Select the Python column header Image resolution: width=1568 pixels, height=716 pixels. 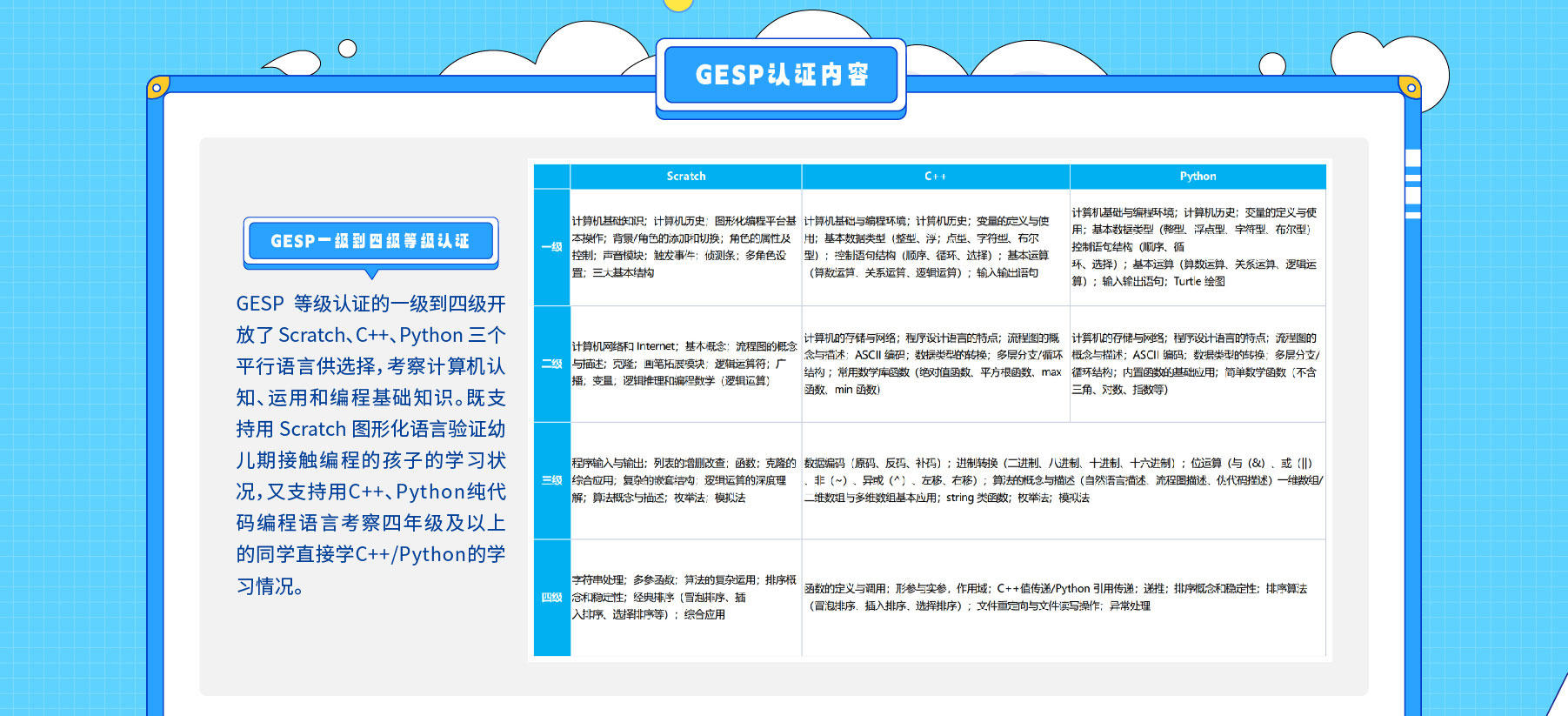coord(1198,177)
